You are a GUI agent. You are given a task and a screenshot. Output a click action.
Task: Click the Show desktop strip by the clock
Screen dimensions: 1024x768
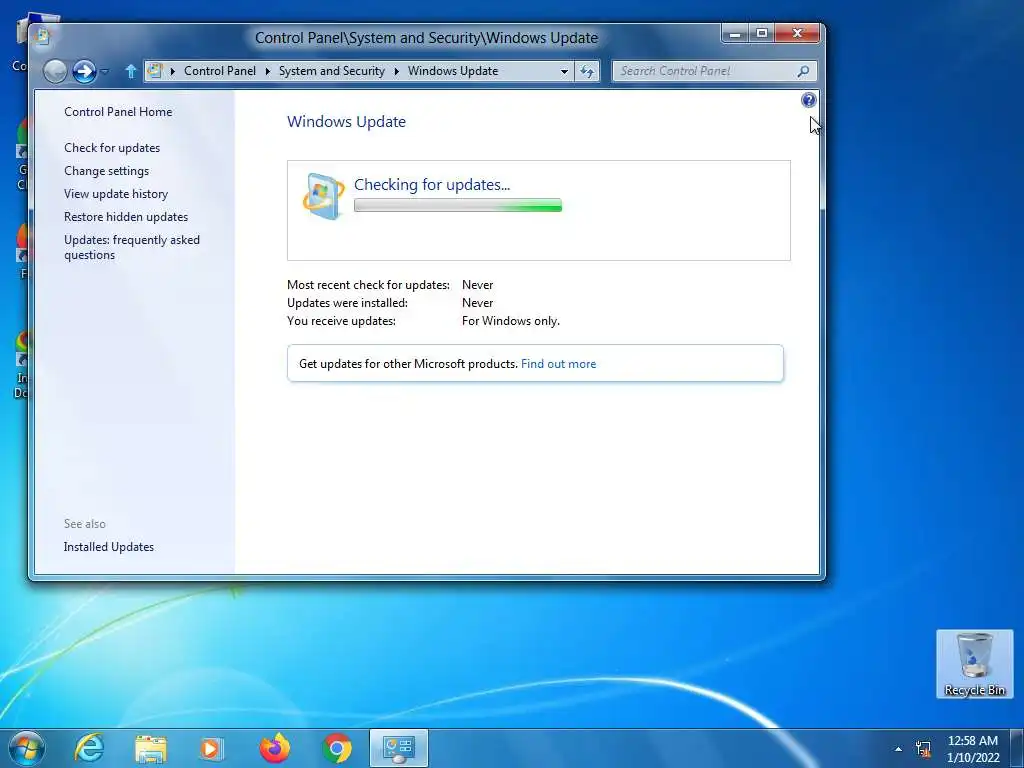(x=1017, y=748)
